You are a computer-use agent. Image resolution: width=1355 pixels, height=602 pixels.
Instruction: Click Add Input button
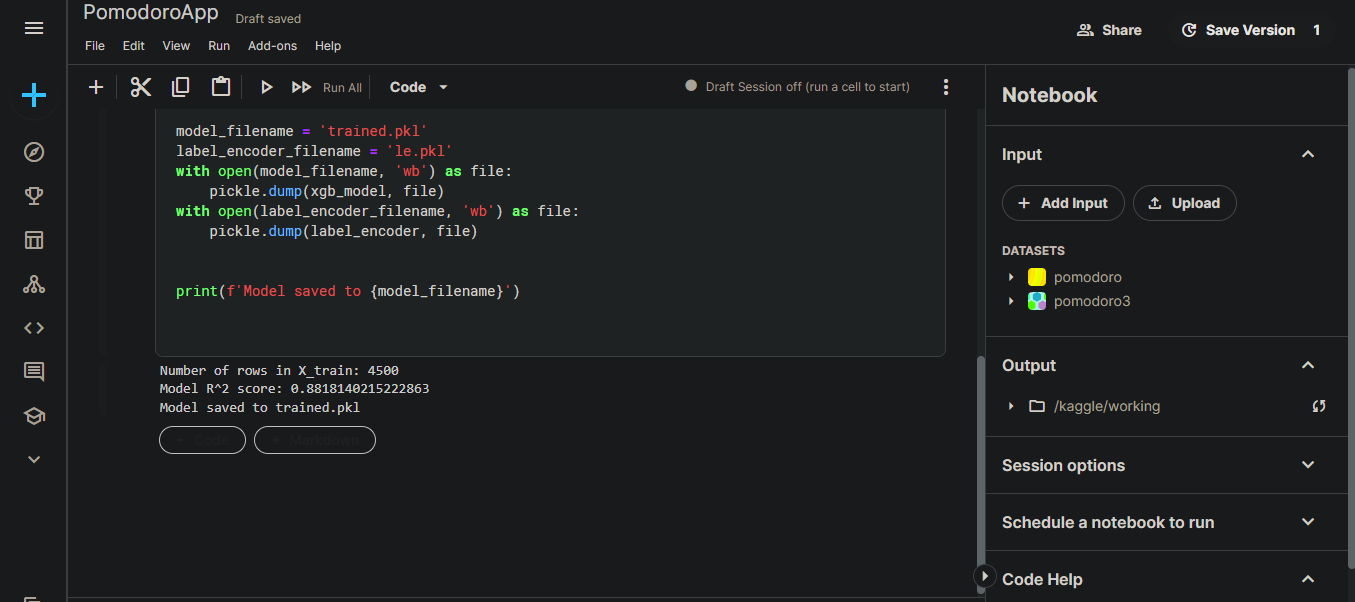[1063, 203]
